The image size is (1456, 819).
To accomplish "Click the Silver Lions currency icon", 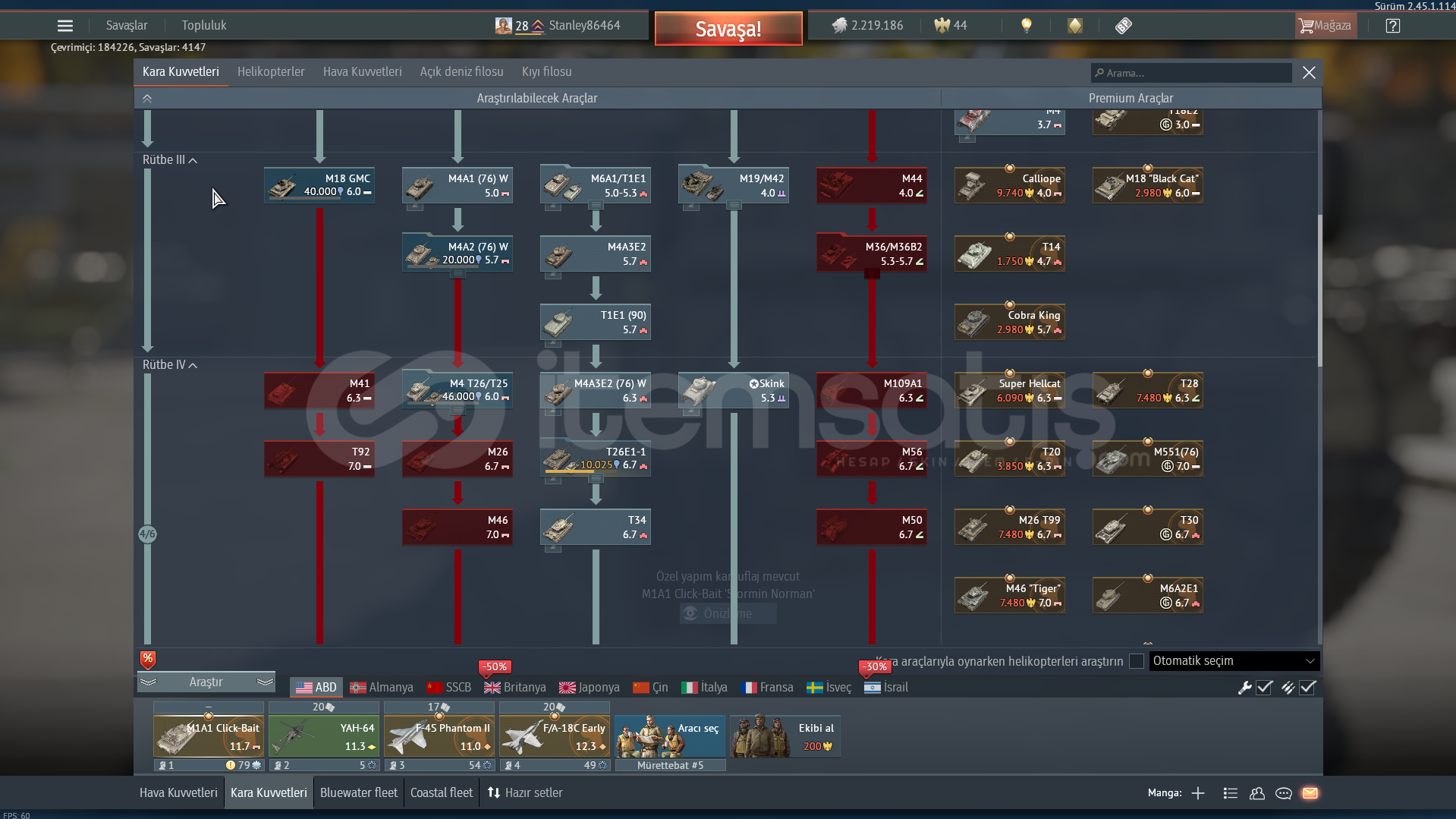I will click(839, 26).
